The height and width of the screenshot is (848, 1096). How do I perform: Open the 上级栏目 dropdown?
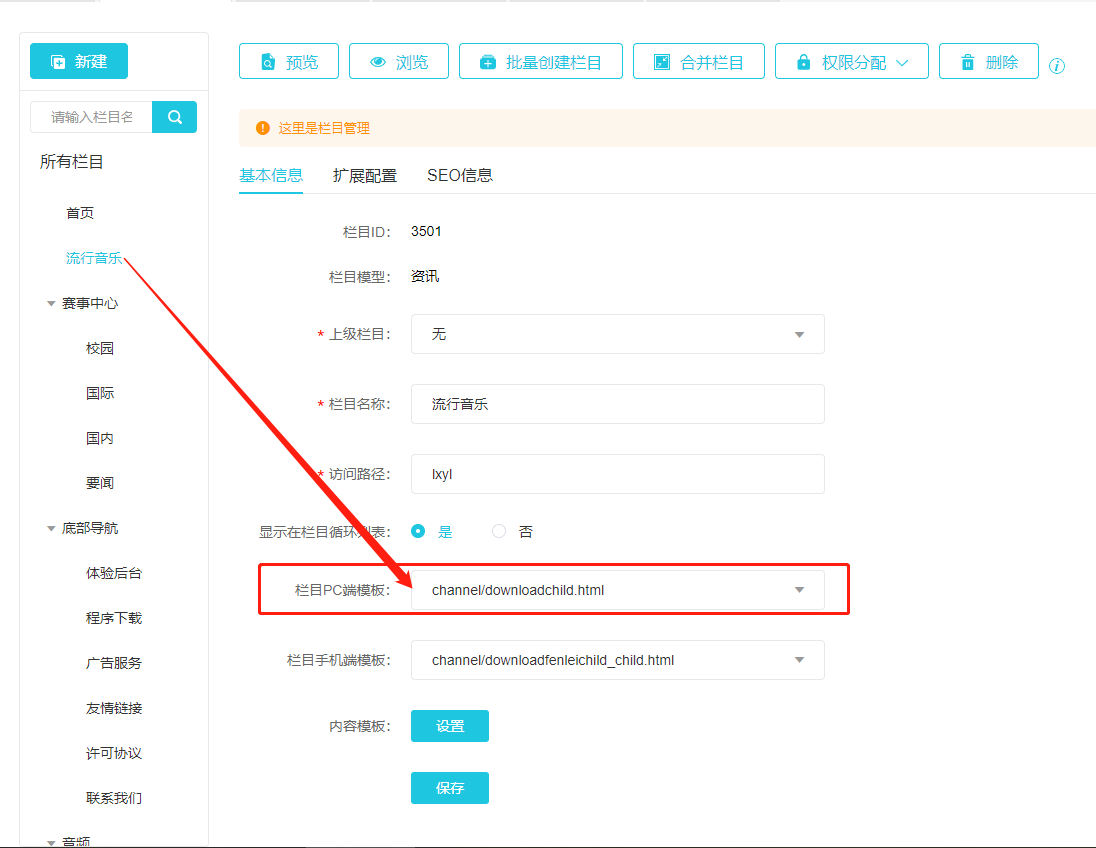pyautogui.click(x=618, y=334)
